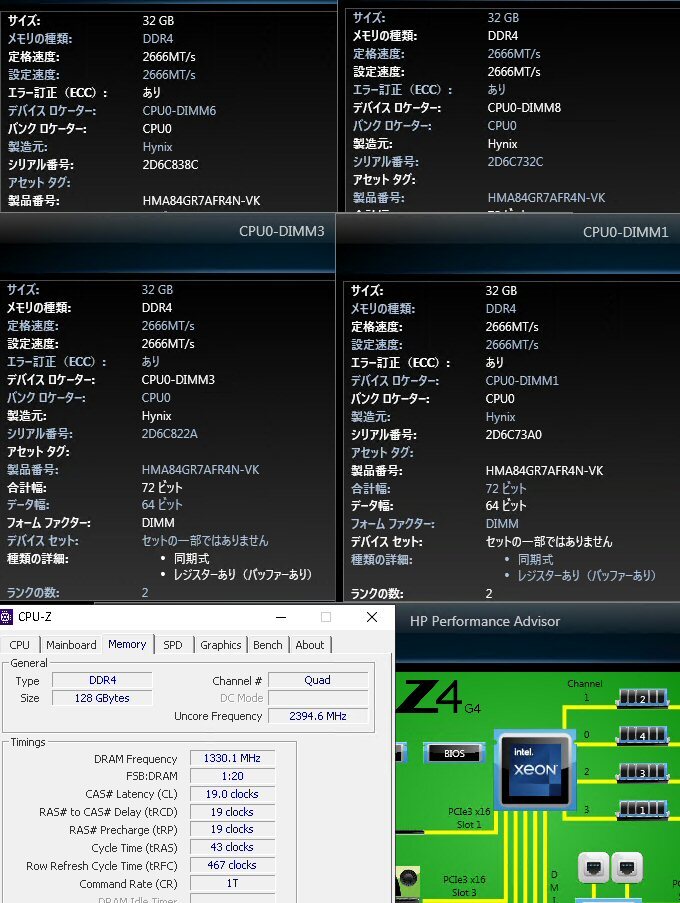Click the PCIe3 x16 Slot 1 label
Image resolution: width=680 pixels, height=903 pixels.
(469, 818)
